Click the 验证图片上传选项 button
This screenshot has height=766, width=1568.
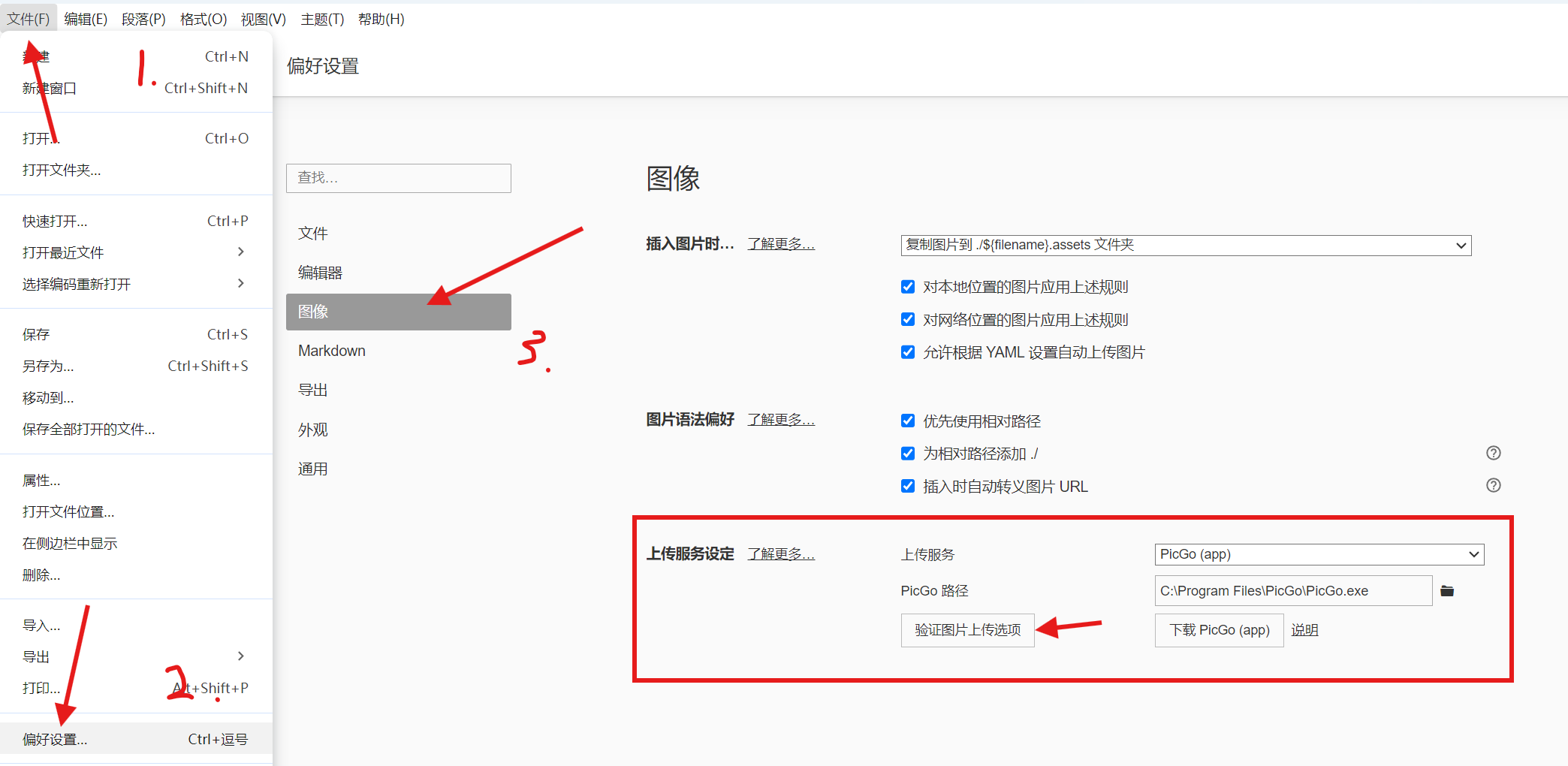967,630
